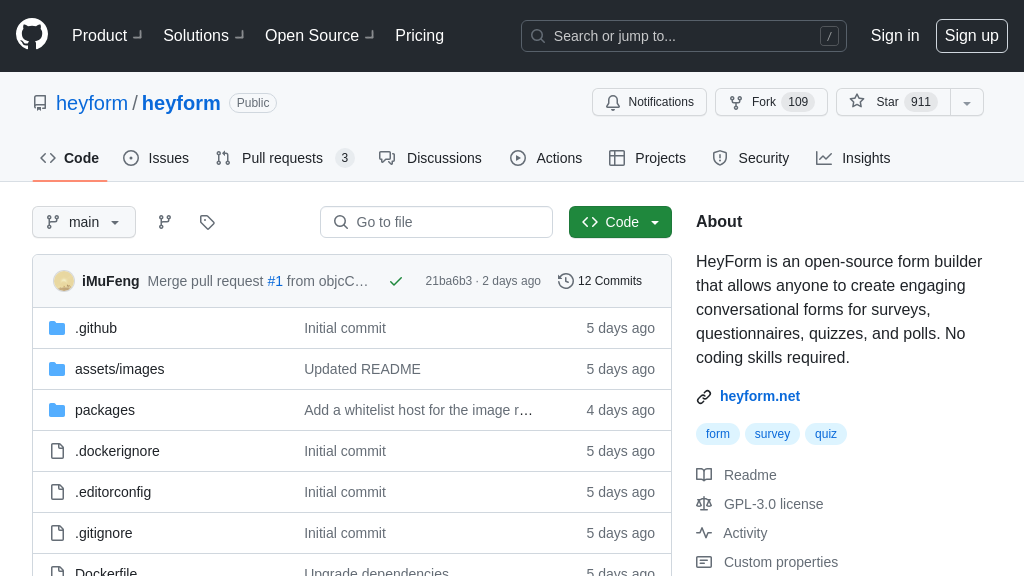Open the 12 Commits history
The height and width of the screenshot is (576, 1024).
600,281
